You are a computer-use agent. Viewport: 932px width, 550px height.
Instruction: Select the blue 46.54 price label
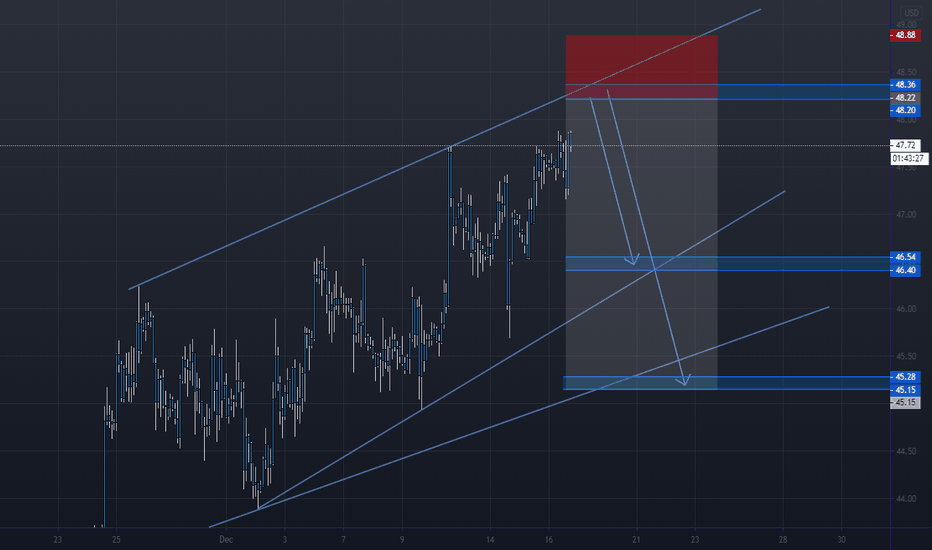(x=905, y=257)
